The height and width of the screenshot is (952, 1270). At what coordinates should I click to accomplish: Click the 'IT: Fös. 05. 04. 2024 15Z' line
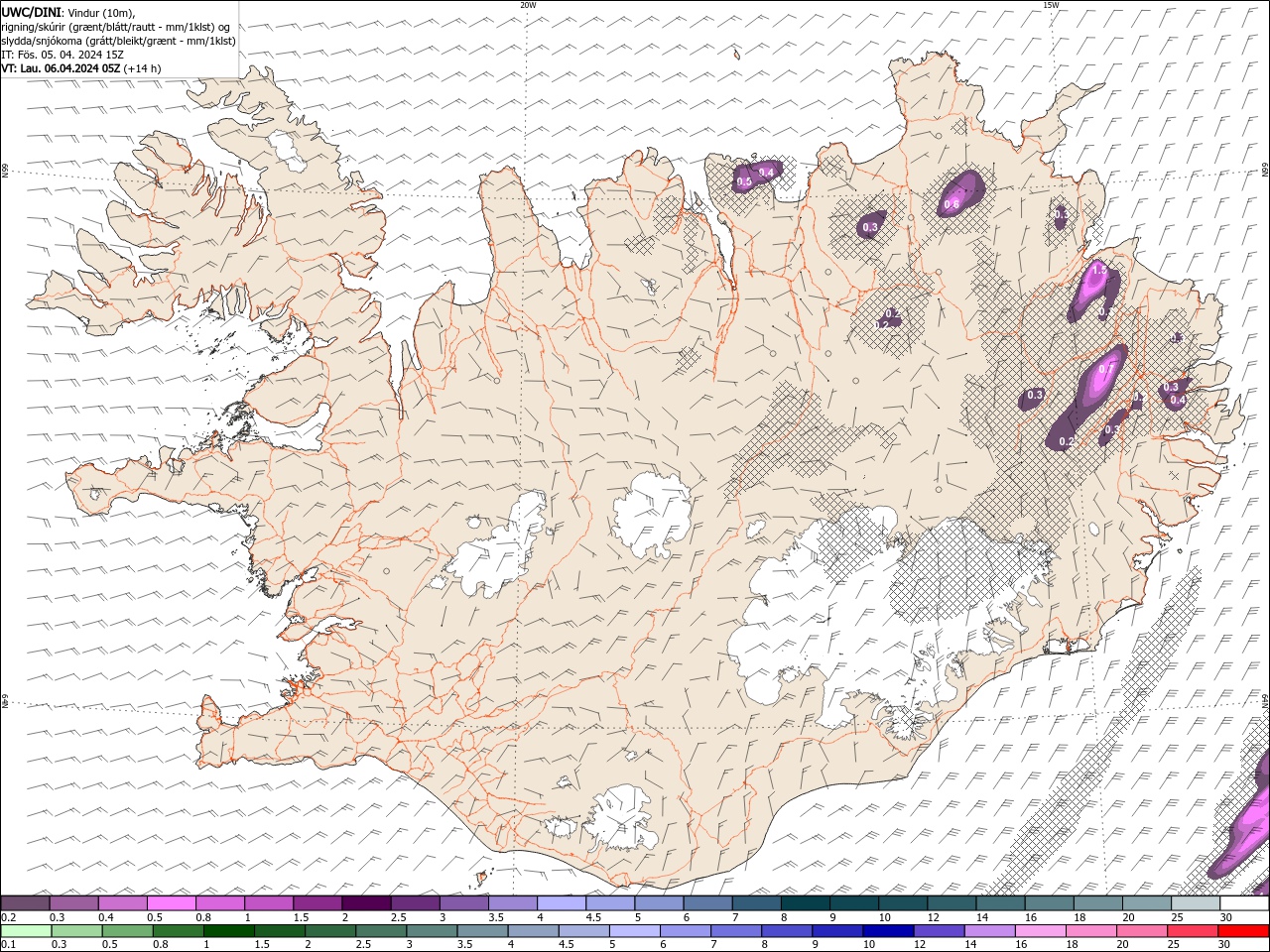[62, 55]
